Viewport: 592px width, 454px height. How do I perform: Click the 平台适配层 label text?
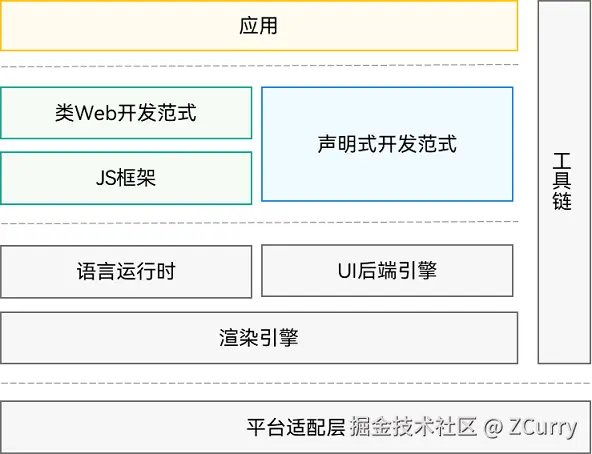[x=296, y=427]
